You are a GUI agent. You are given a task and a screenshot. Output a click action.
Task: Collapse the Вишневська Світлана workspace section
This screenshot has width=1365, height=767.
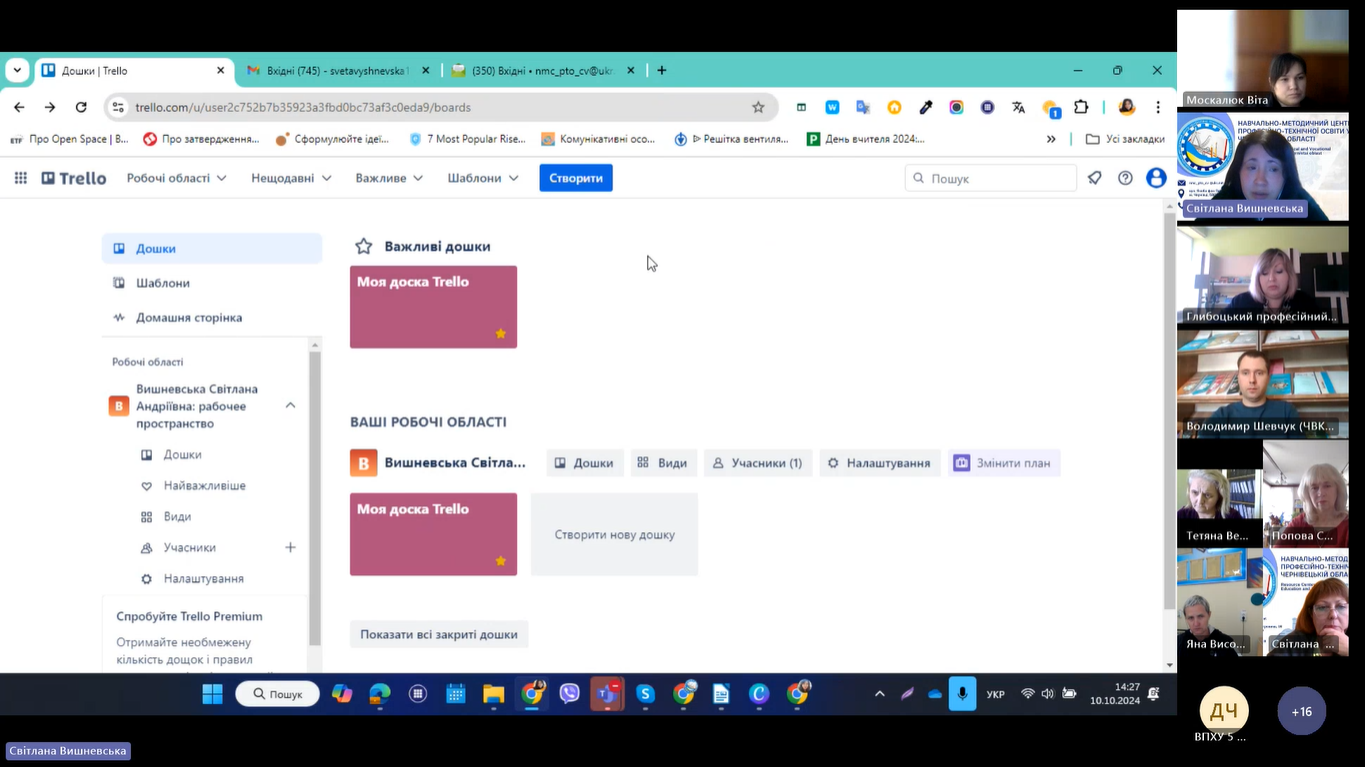coord(290,405)
